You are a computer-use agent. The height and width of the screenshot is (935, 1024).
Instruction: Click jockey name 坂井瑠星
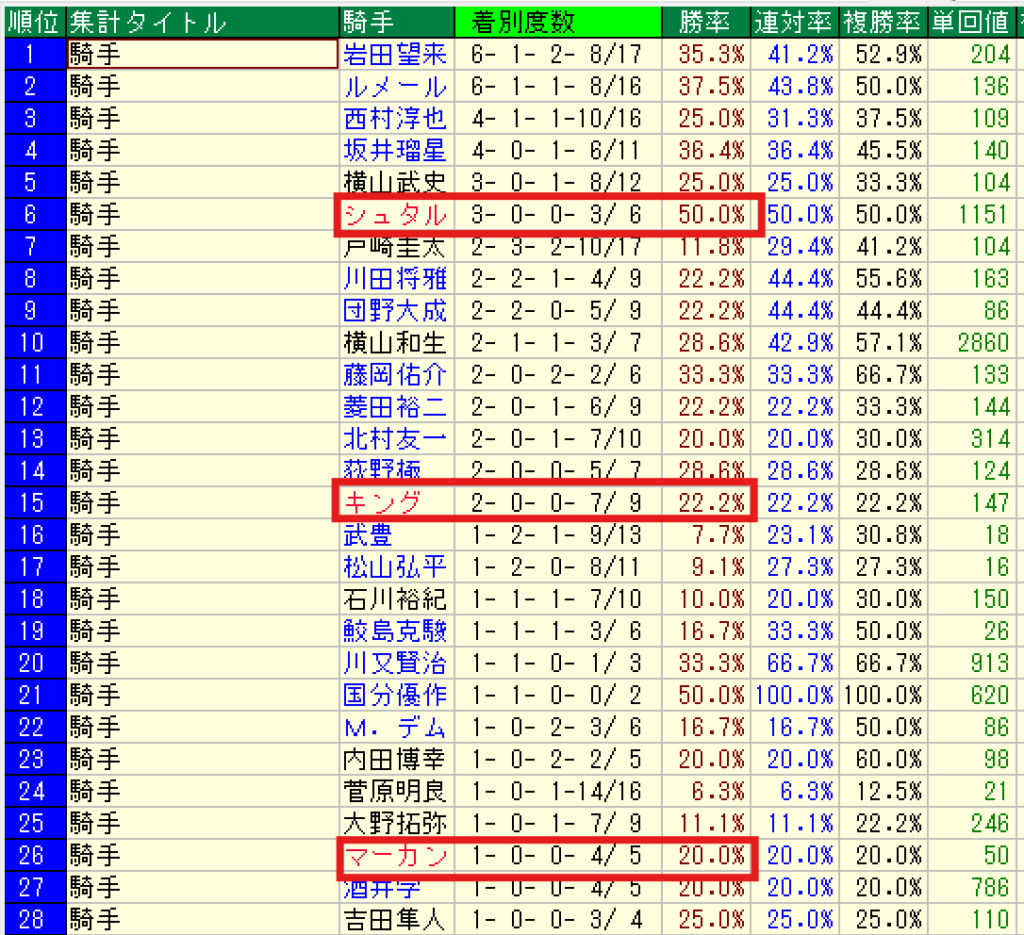click(x=394, y=150)
